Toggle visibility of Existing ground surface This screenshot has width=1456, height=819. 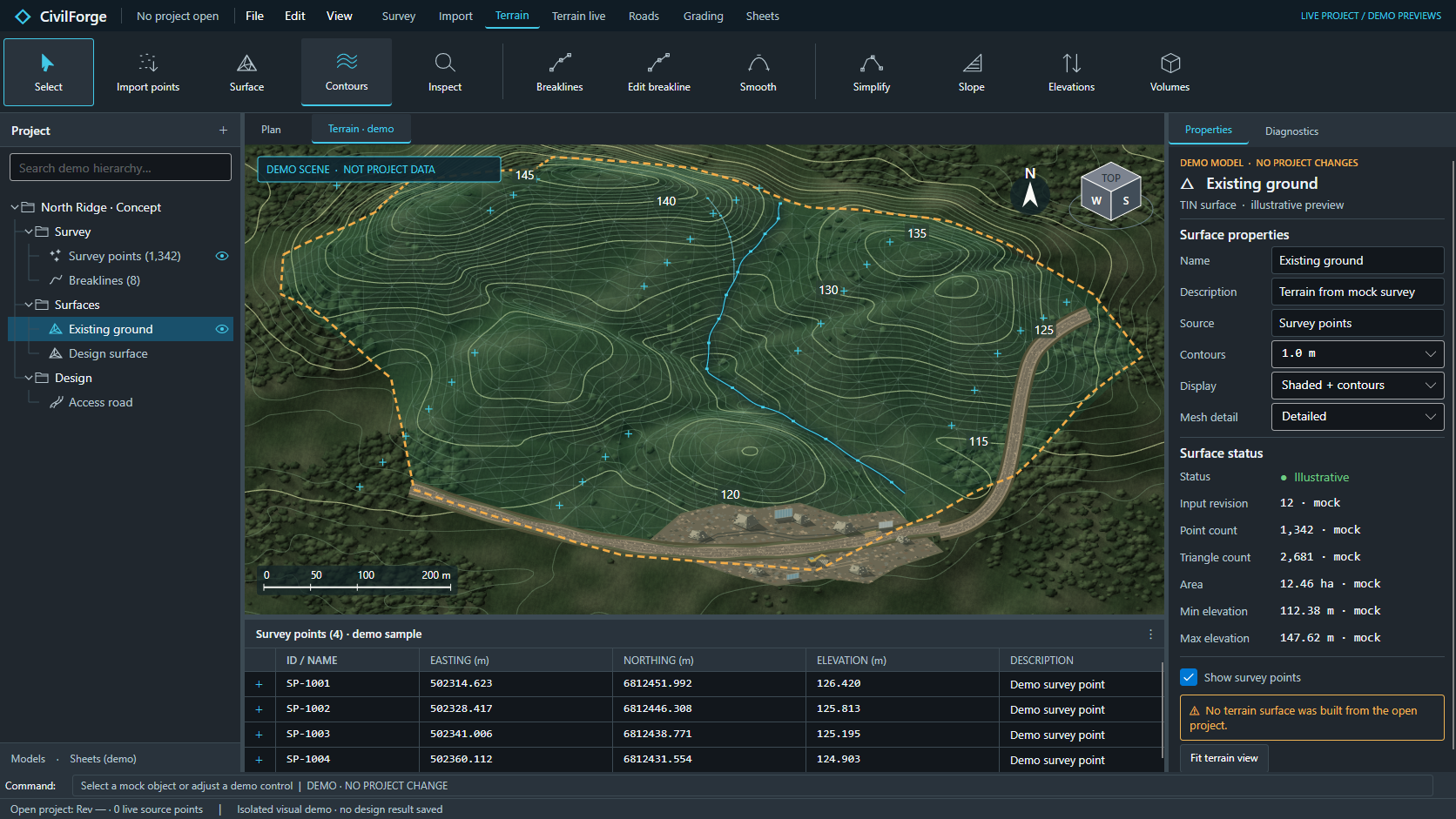coord(222,329)
